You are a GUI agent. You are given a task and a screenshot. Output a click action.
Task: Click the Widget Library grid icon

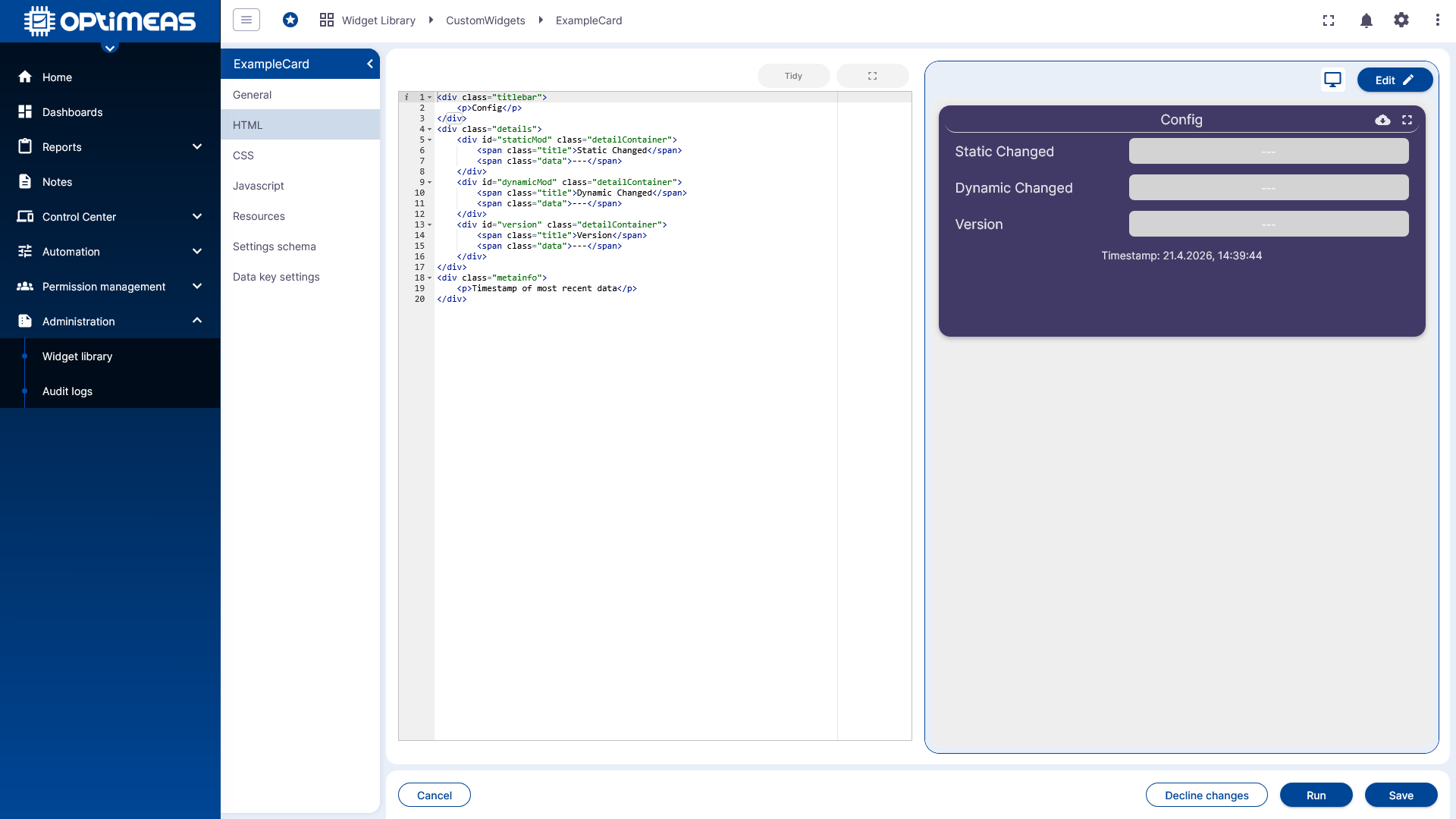[x=327, y=20]
